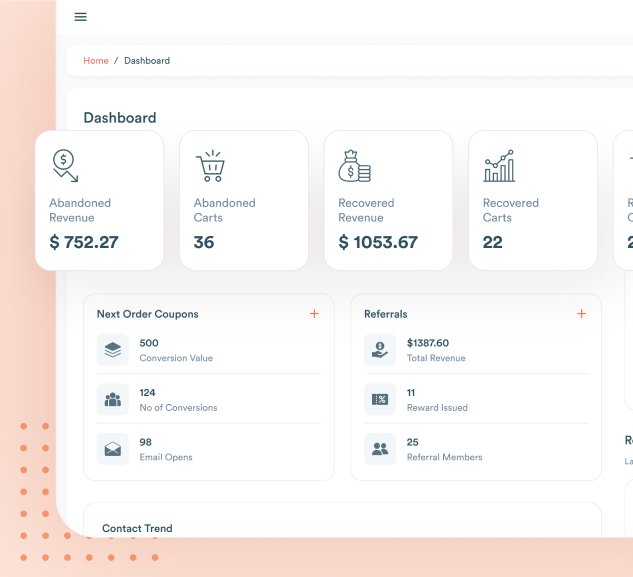
Task: Click the Total Revenue label
Action: coord(436,358)
